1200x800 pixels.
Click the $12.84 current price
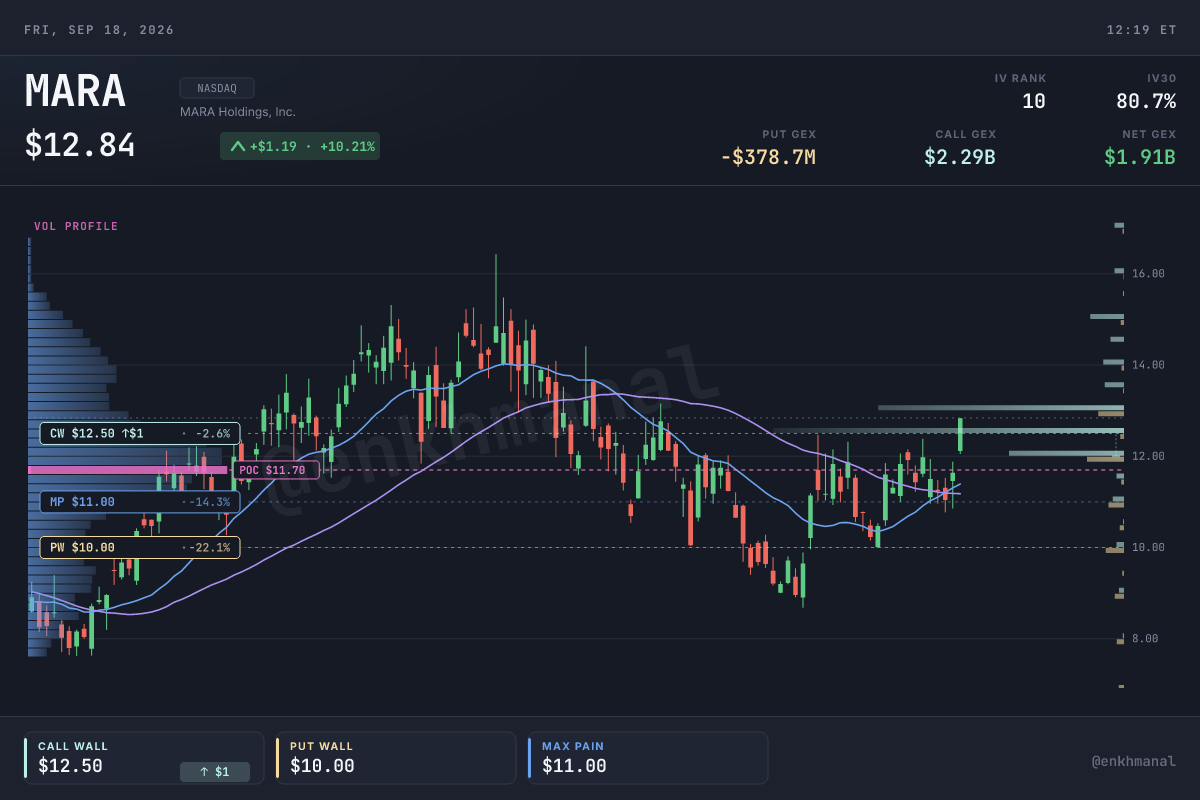coord(80,145)
